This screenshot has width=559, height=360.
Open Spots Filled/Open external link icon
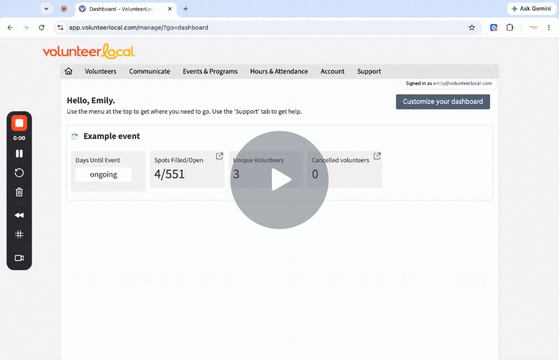[x=219, y=156]
